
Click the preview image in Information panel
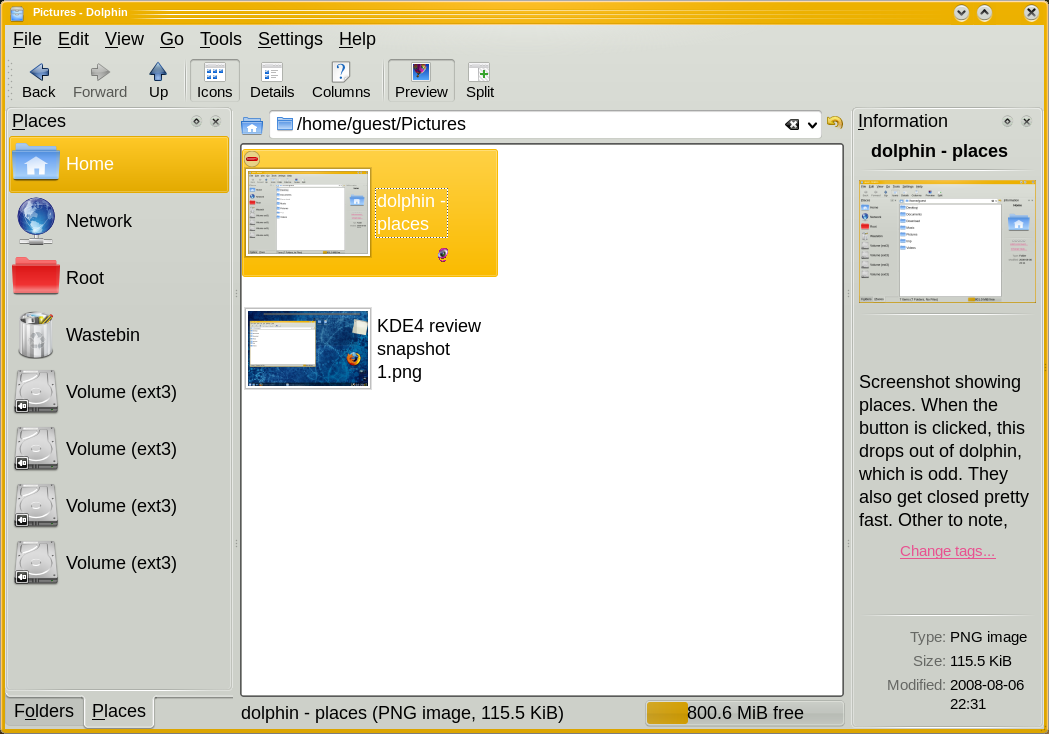point(947,241)
